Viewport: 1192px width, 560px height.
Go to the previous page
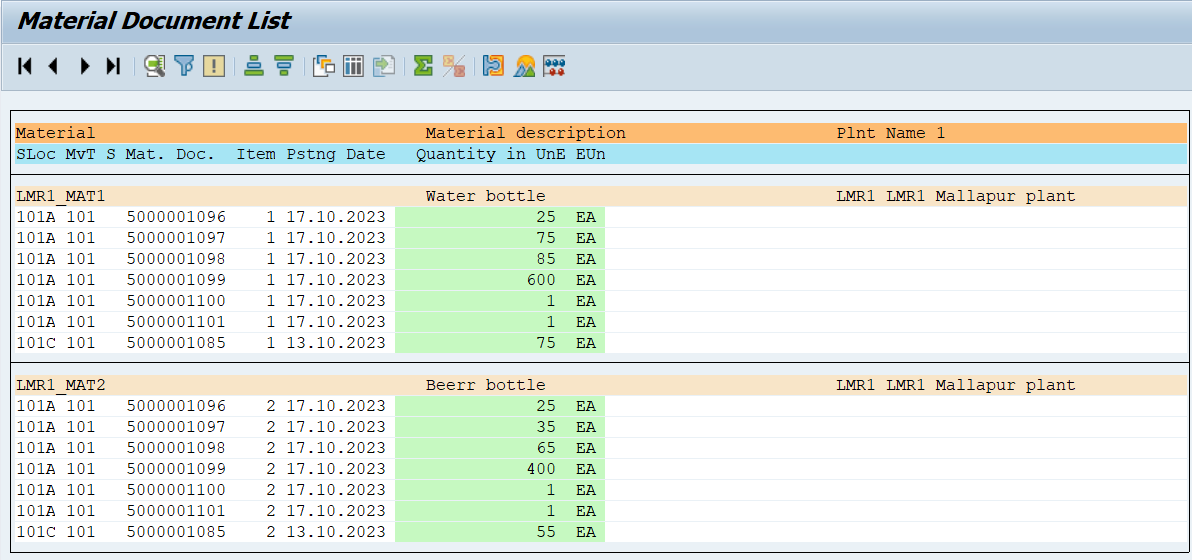[54, 66]
